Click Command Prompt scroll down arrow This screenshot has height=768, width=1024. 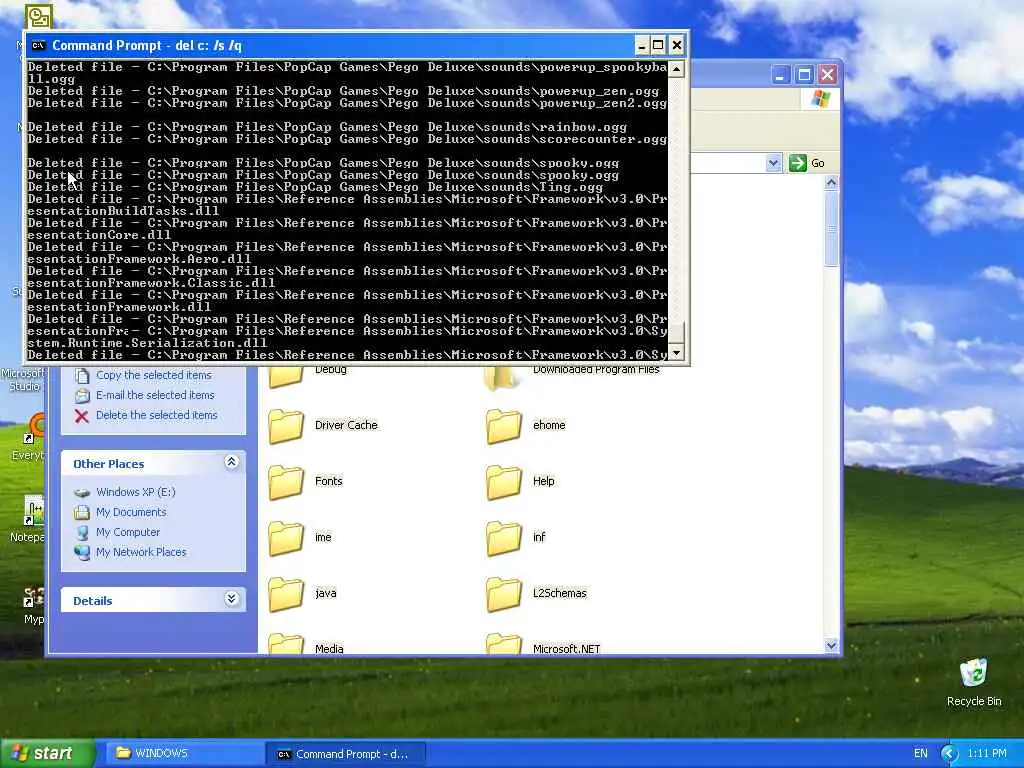tap(677, 353)
